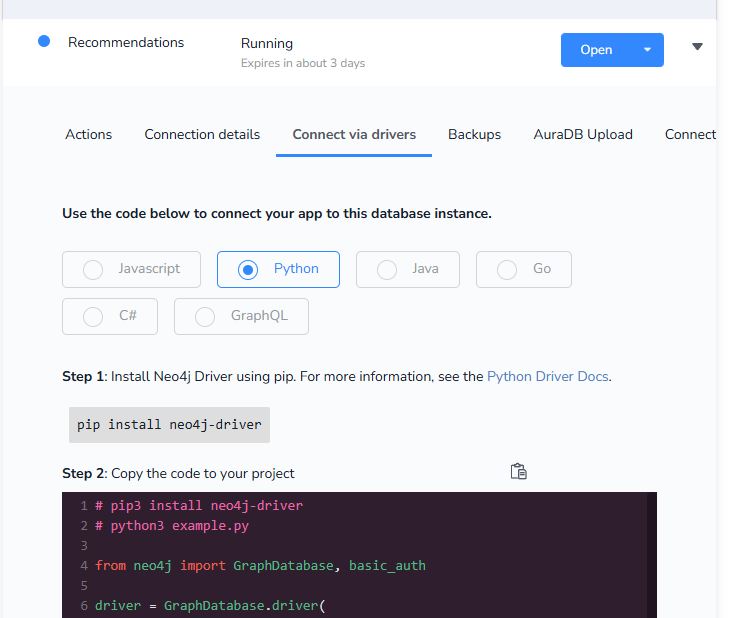Click the python3 example.py comment line

pyautogui.click(x=172, y=525)
